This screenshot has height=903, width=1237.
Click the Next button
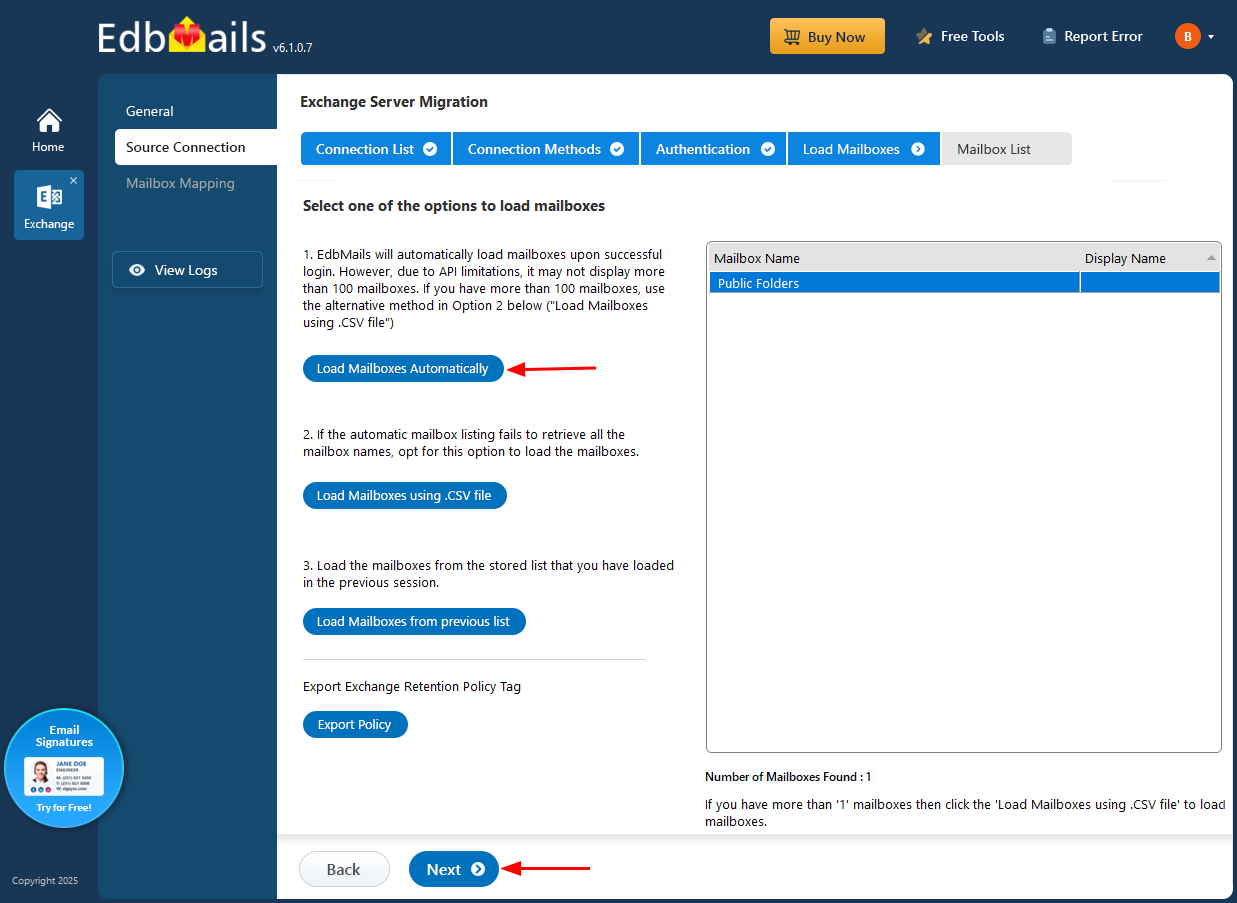(x=454, y=869)
